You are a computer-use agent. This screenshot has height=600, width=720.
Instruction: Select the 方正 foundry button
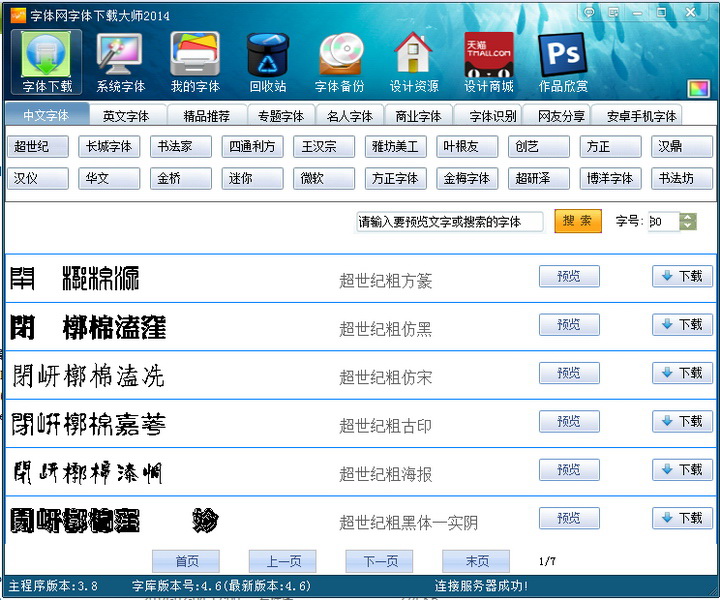[611, 146]
